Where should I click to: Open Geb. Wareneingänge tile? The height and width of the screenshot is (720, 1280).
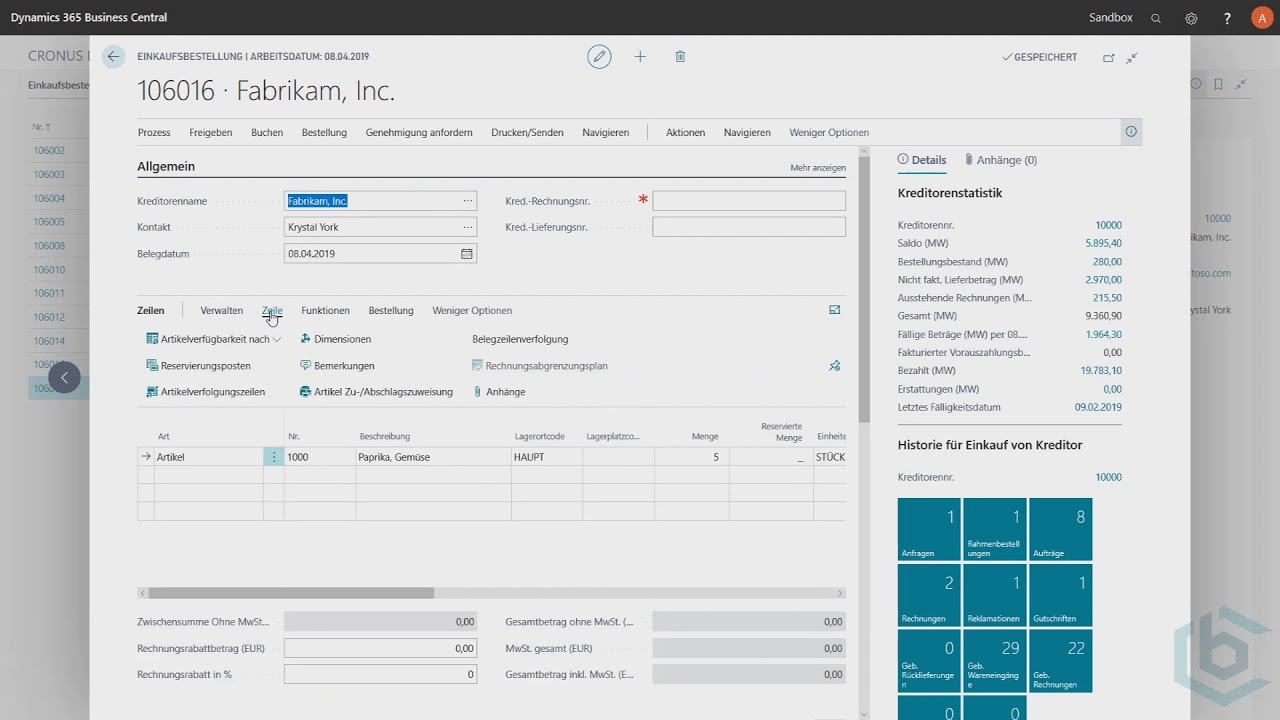point(995,661)
